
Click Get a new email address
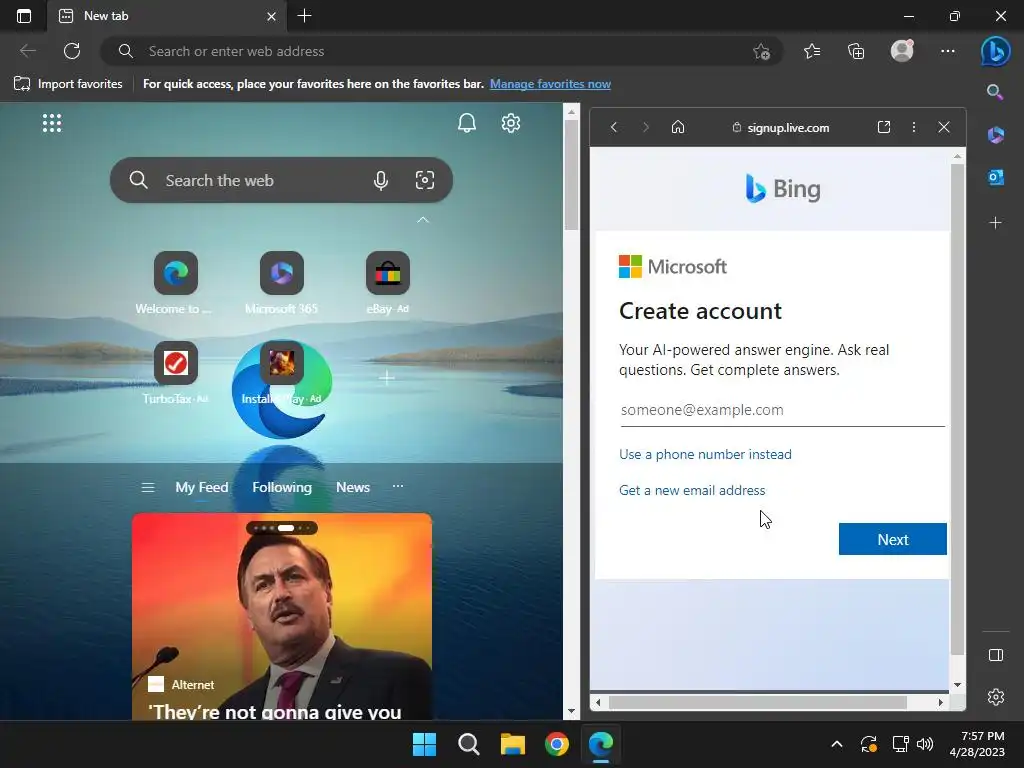point(692,490)
